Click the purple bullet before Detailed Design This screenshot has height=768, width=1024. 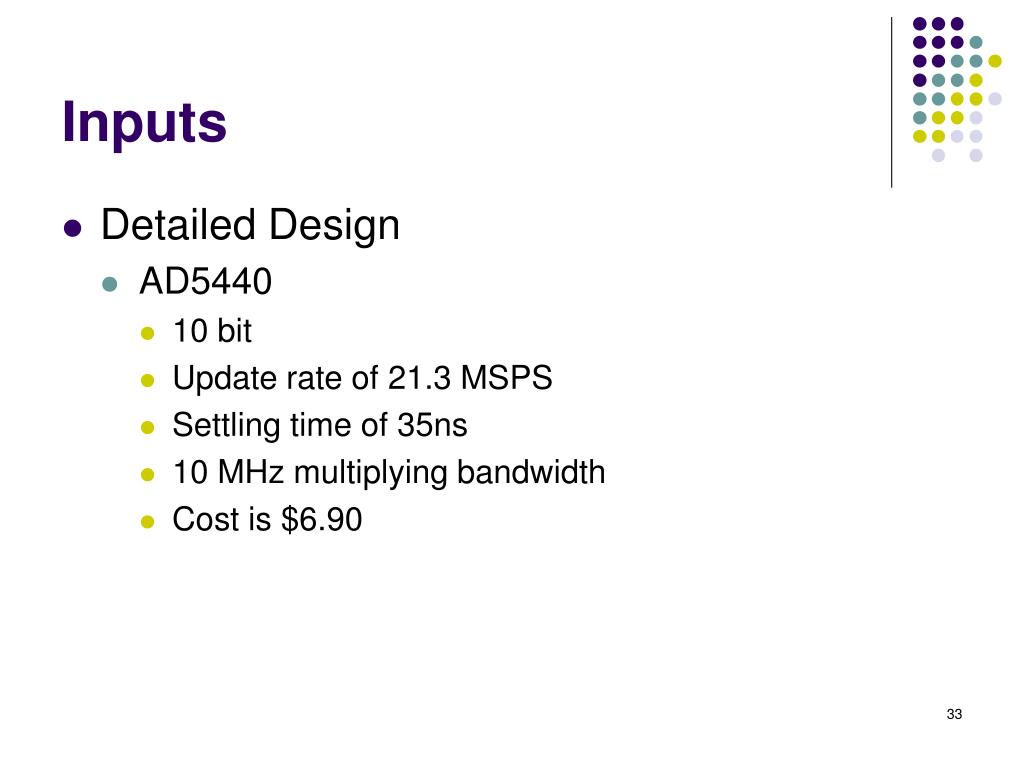click(x=72, y=229)
